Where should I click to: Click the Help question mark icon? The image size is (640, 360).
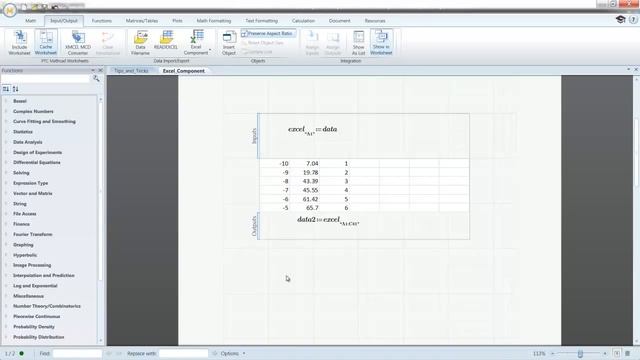pyautogui.click(x=633, y=20)
